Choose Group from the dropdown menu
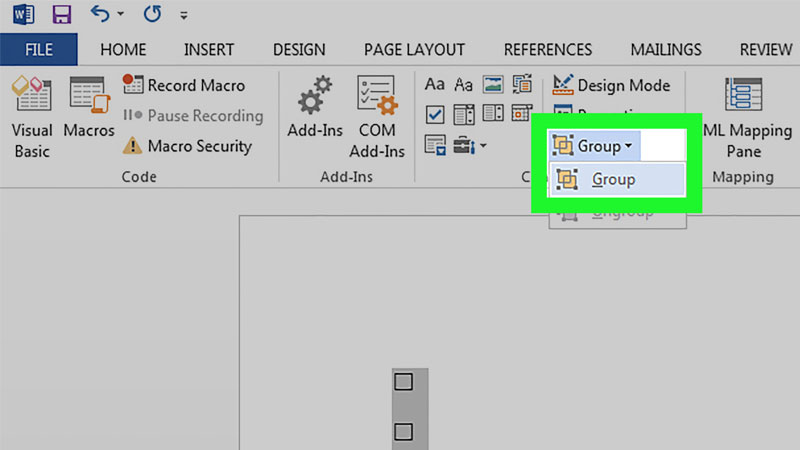 [617, 179]
